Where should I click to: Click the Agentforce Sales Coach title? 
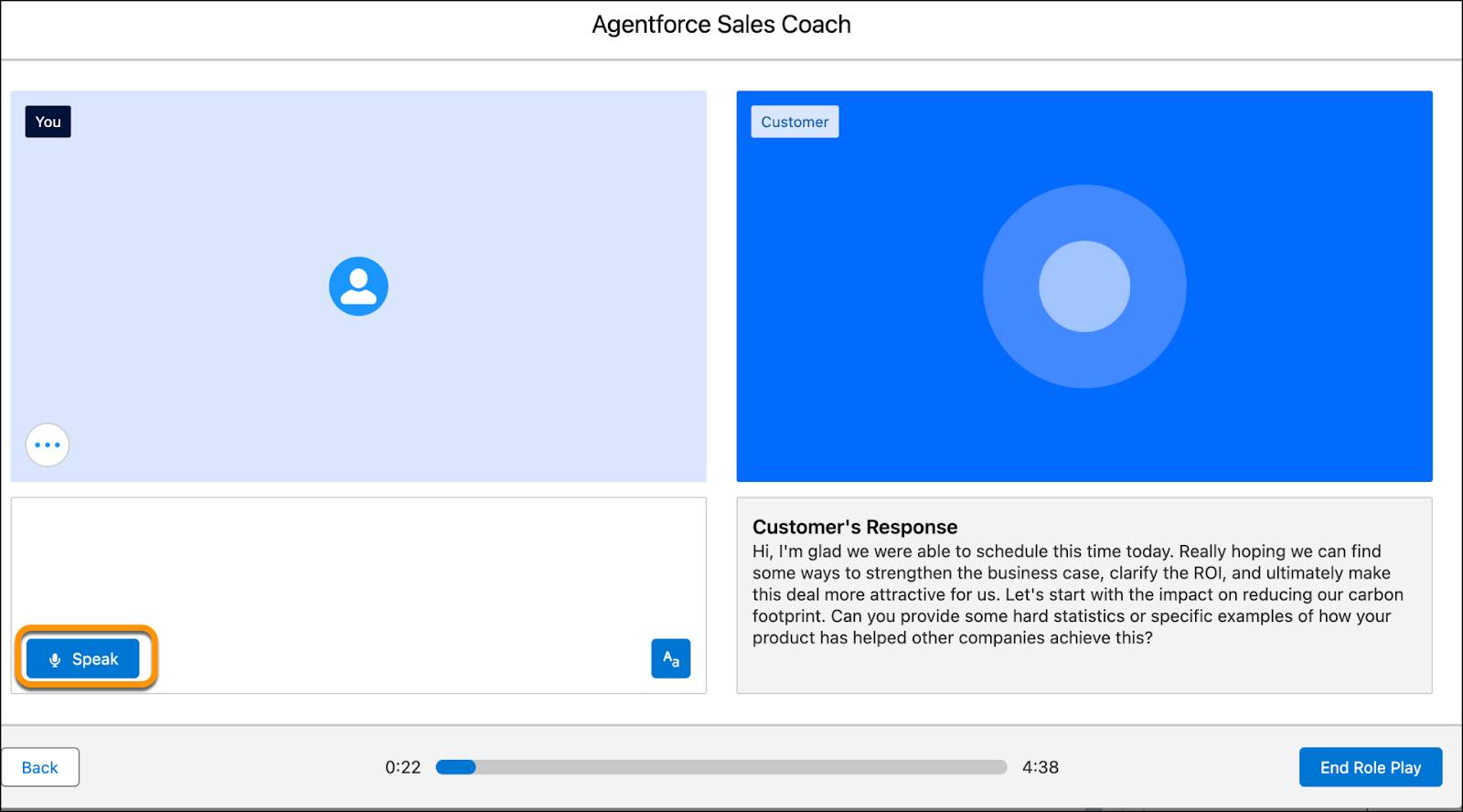pos(721,25)
